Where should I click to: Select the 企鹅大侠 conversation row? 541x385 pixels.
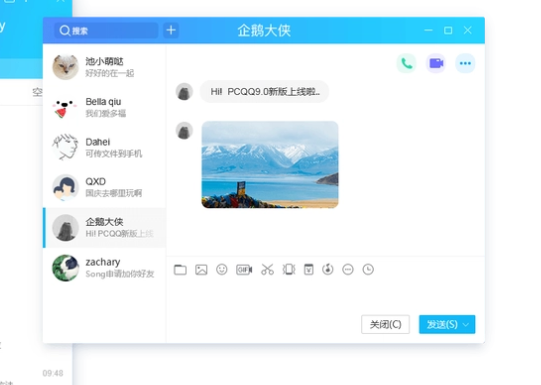104,228
